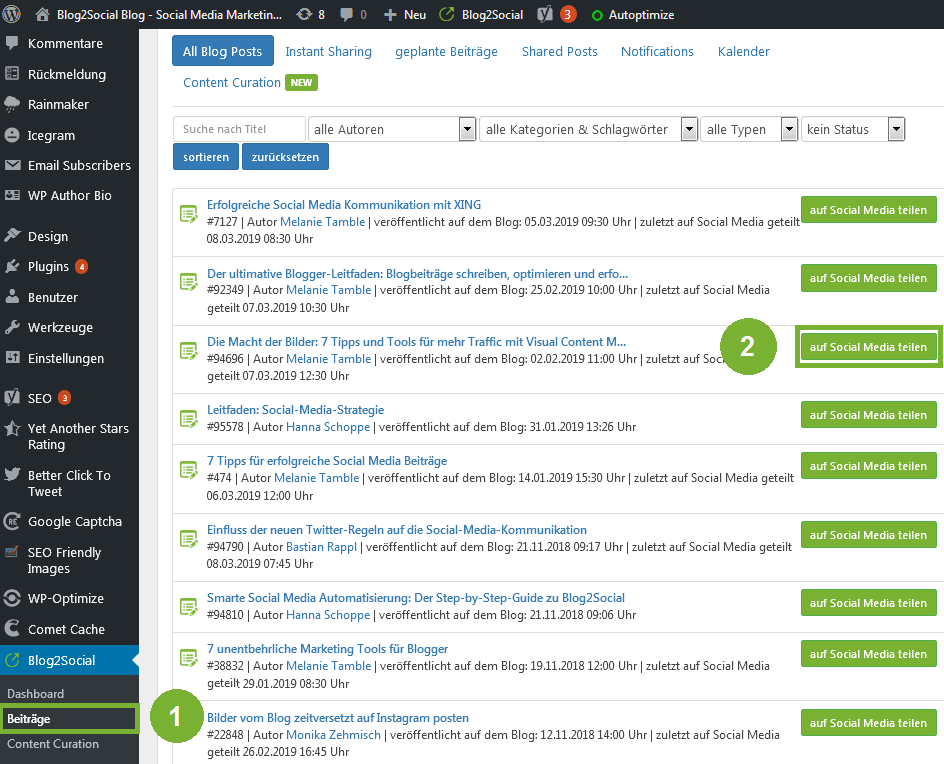
Task: Open Einfluss der neuen Twitter-Regeln post link
Action: point(397,529)
